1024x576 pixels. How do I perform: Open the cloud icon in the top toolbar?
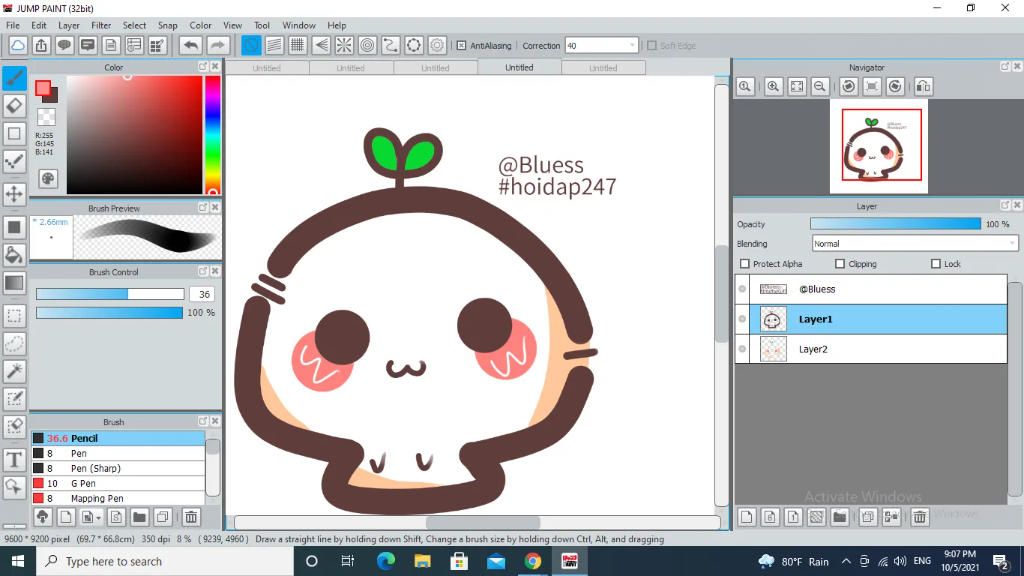(18, 45)
